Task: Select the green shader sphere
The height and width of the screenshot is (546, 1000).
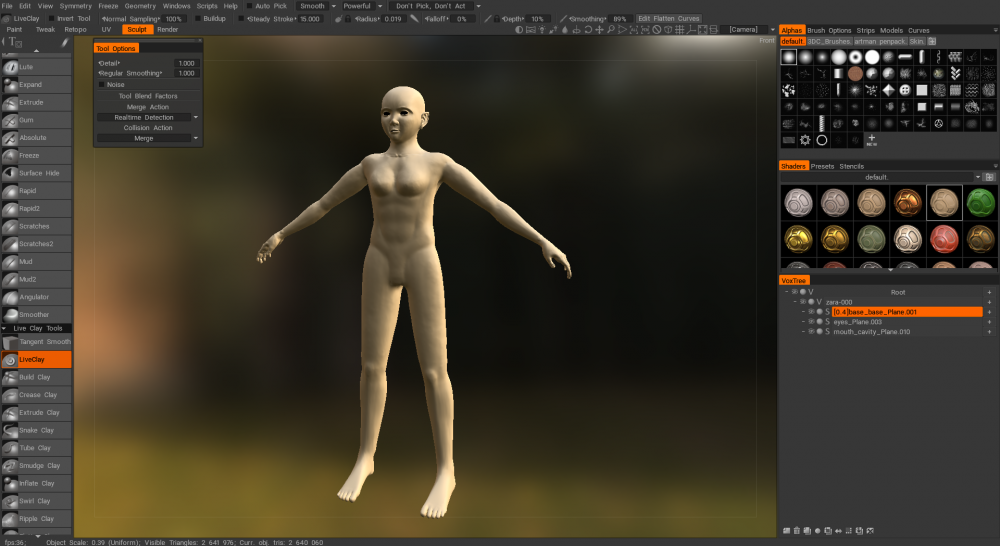Action: pos(980,203)
